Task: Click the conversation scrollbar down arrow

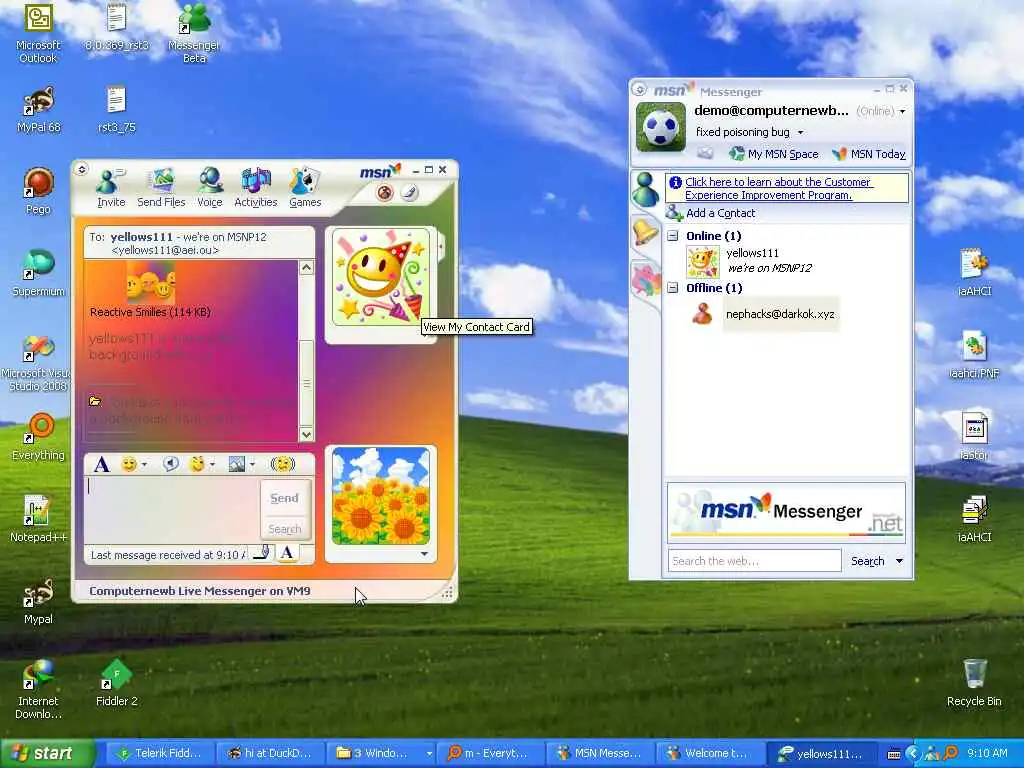Action: click(x=306, y=434)
